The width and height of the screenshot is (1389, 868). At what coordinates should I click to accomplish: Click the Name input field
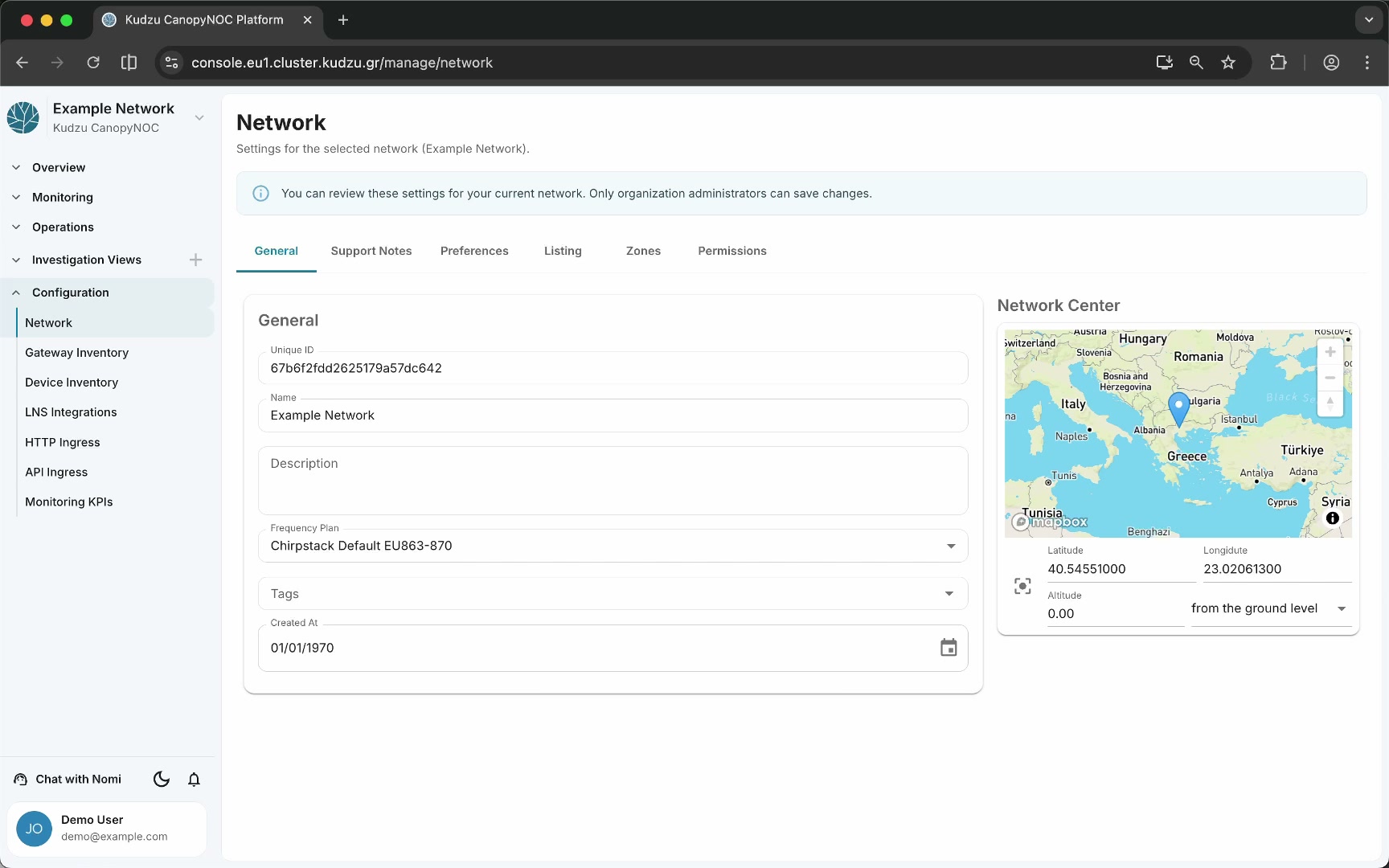(613, 416)
